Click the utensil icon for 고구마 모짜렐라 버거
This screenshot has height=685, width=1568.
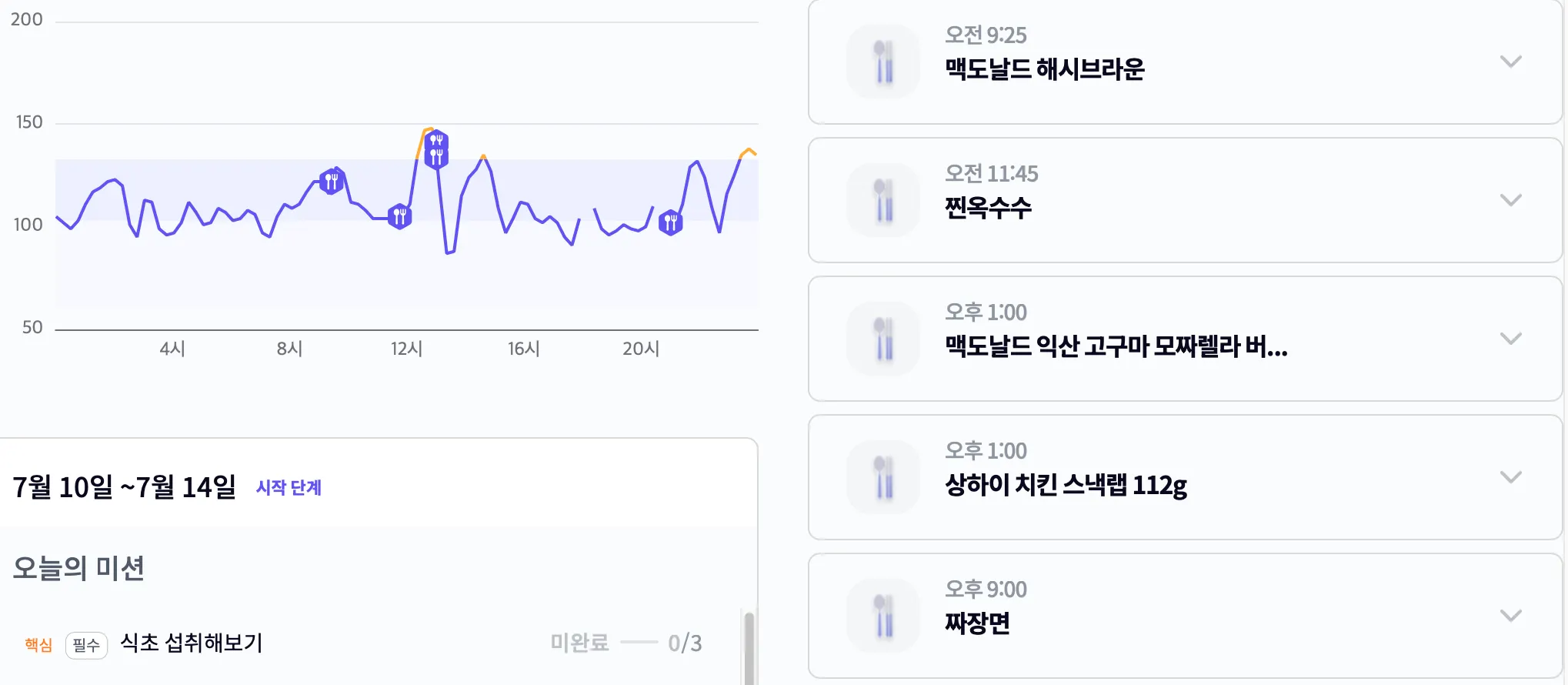(883, 339)
